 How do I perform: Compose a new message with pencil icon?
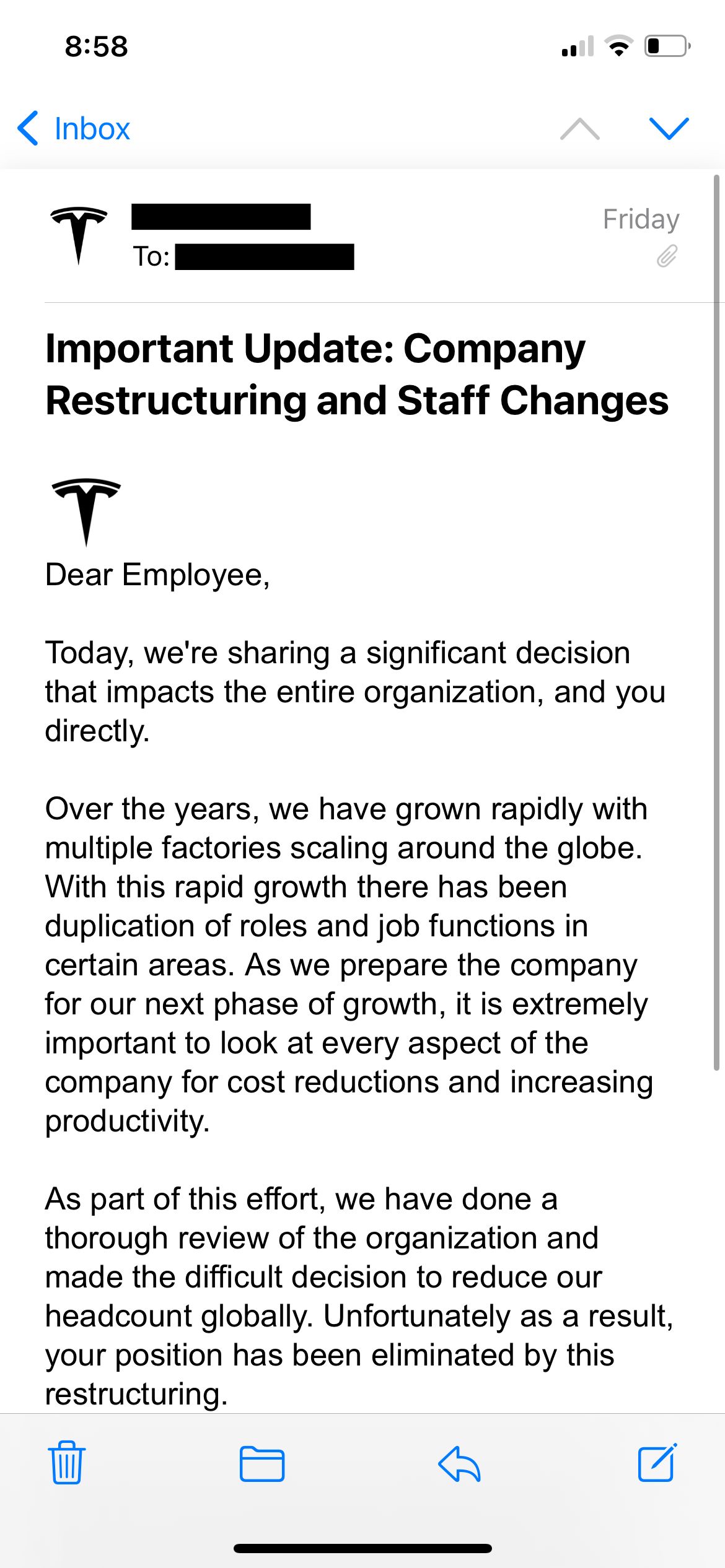point(657,1463)
